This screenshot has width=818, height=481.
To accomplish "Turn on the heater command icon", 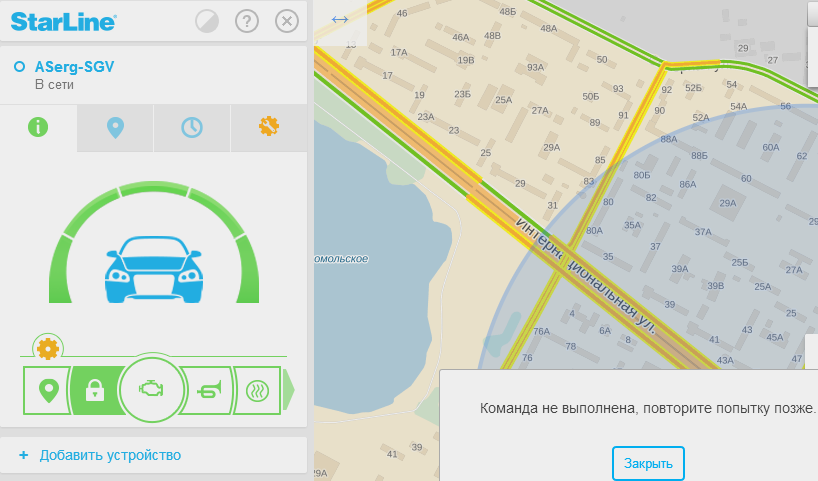I will click(257, 390).
